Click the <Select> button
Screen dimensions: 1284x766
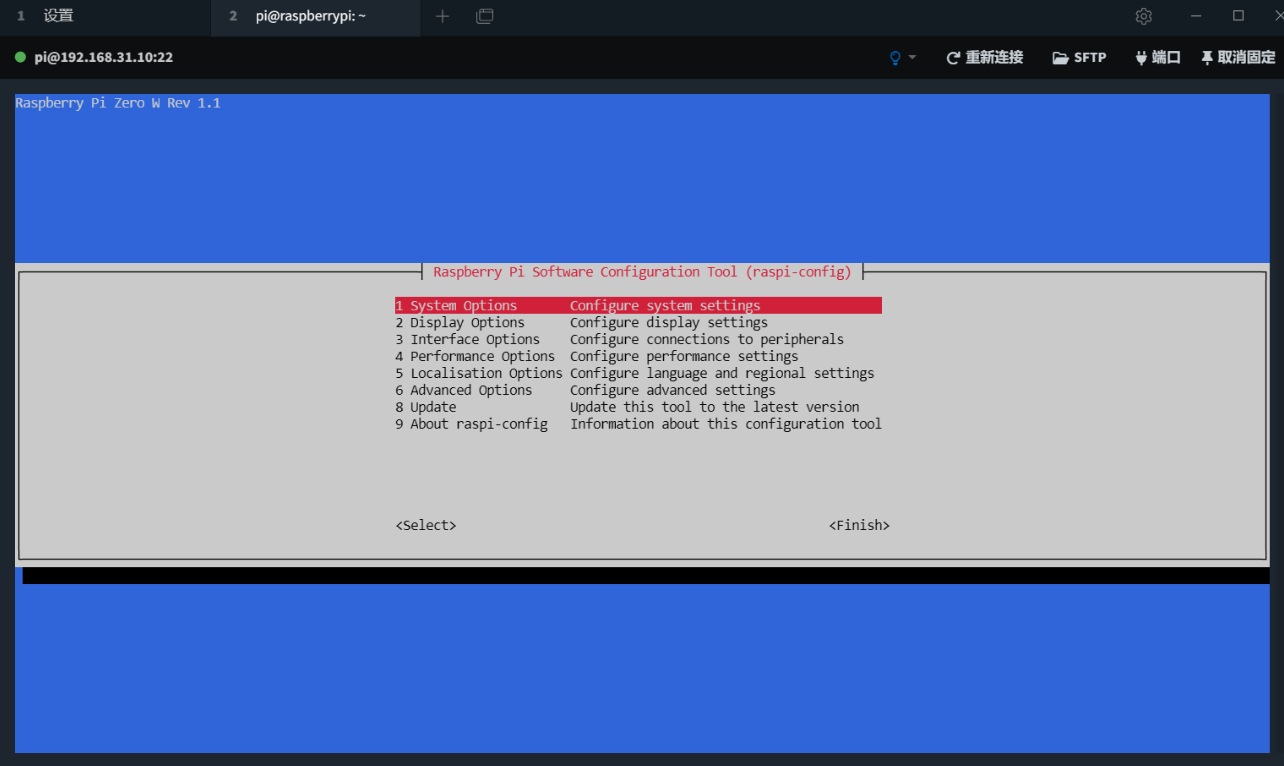point(426,526)
